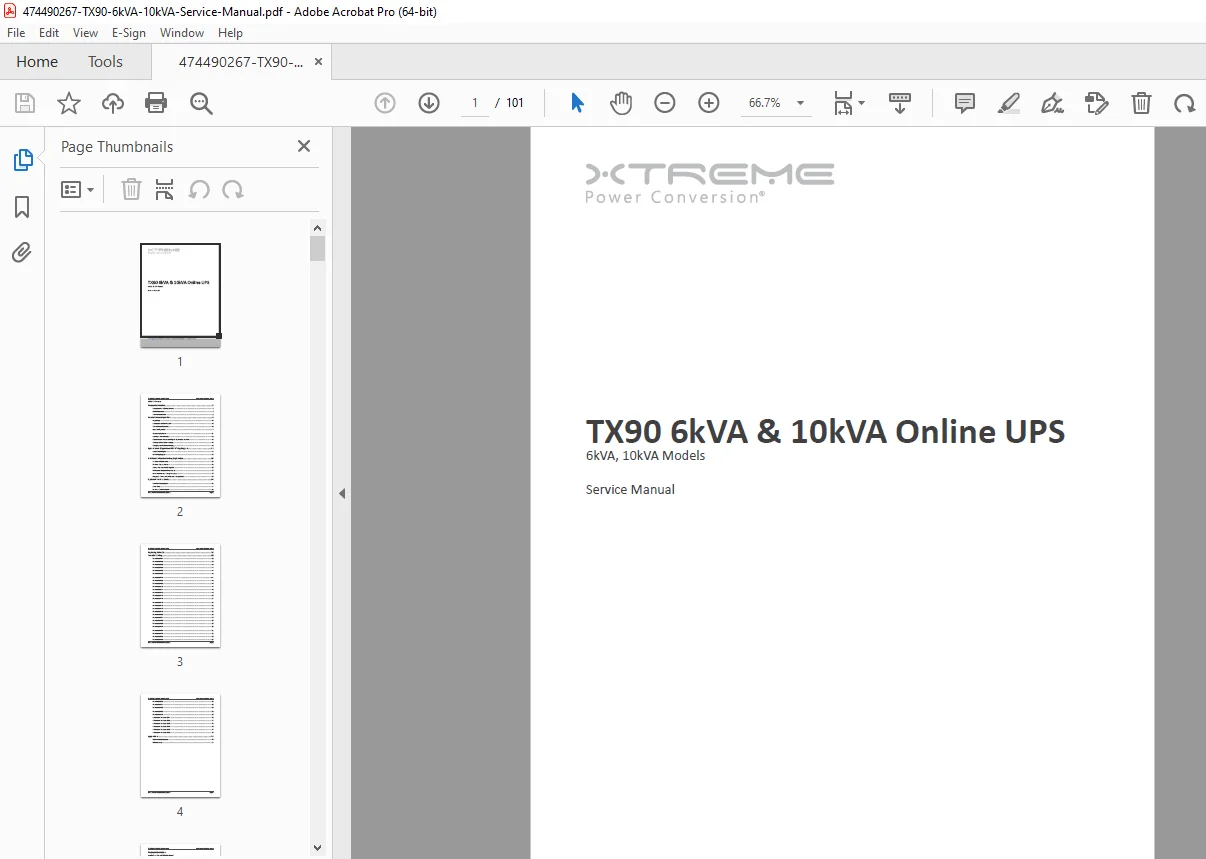Click the delete page trash icon in the toolbar

1141,103
